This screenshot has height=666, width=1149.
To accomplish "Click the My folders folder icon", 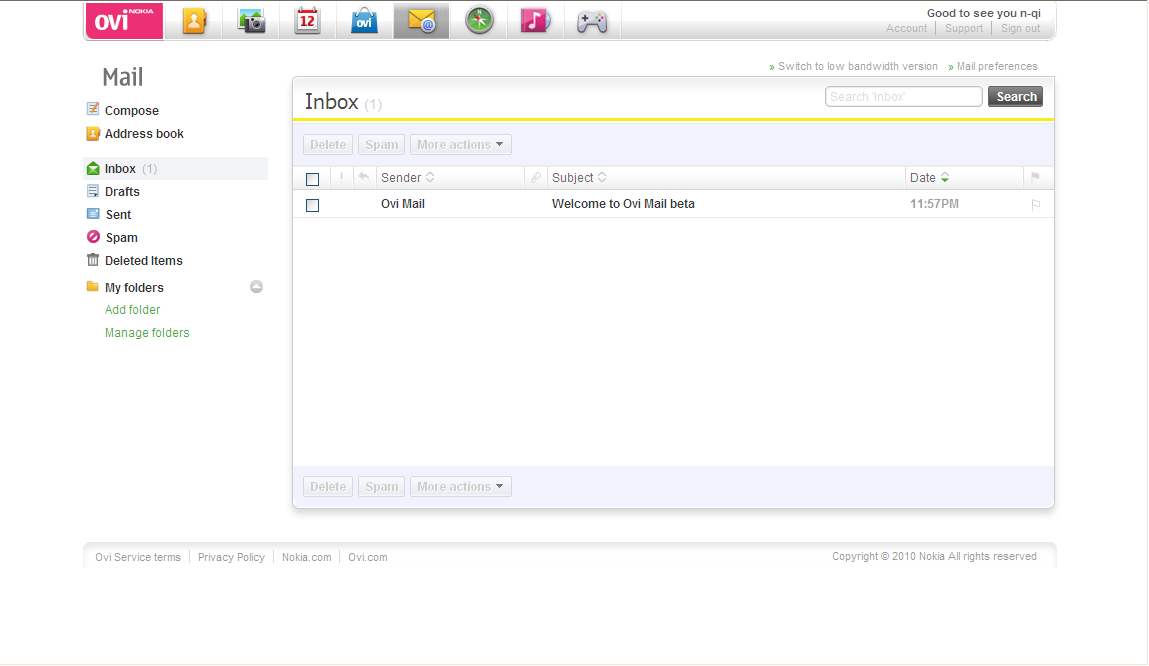I will click(x=92, y=286).
